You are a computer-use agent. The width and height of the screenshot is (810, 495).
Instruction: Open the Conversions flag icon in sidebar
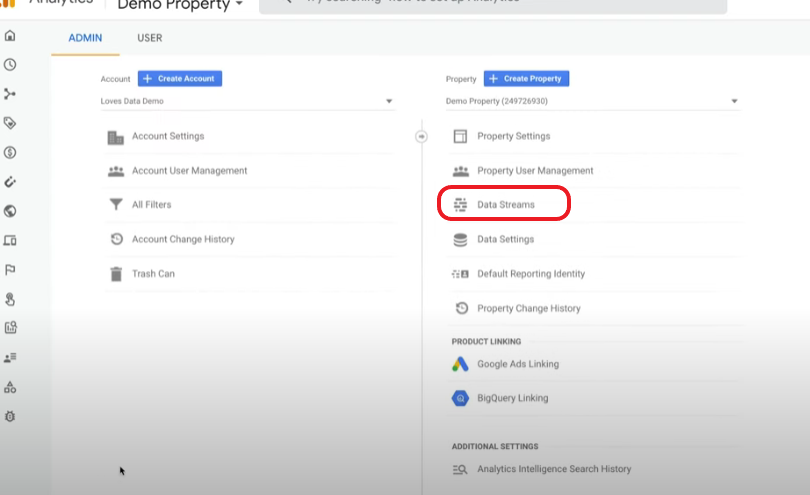(x=10, y=270)
